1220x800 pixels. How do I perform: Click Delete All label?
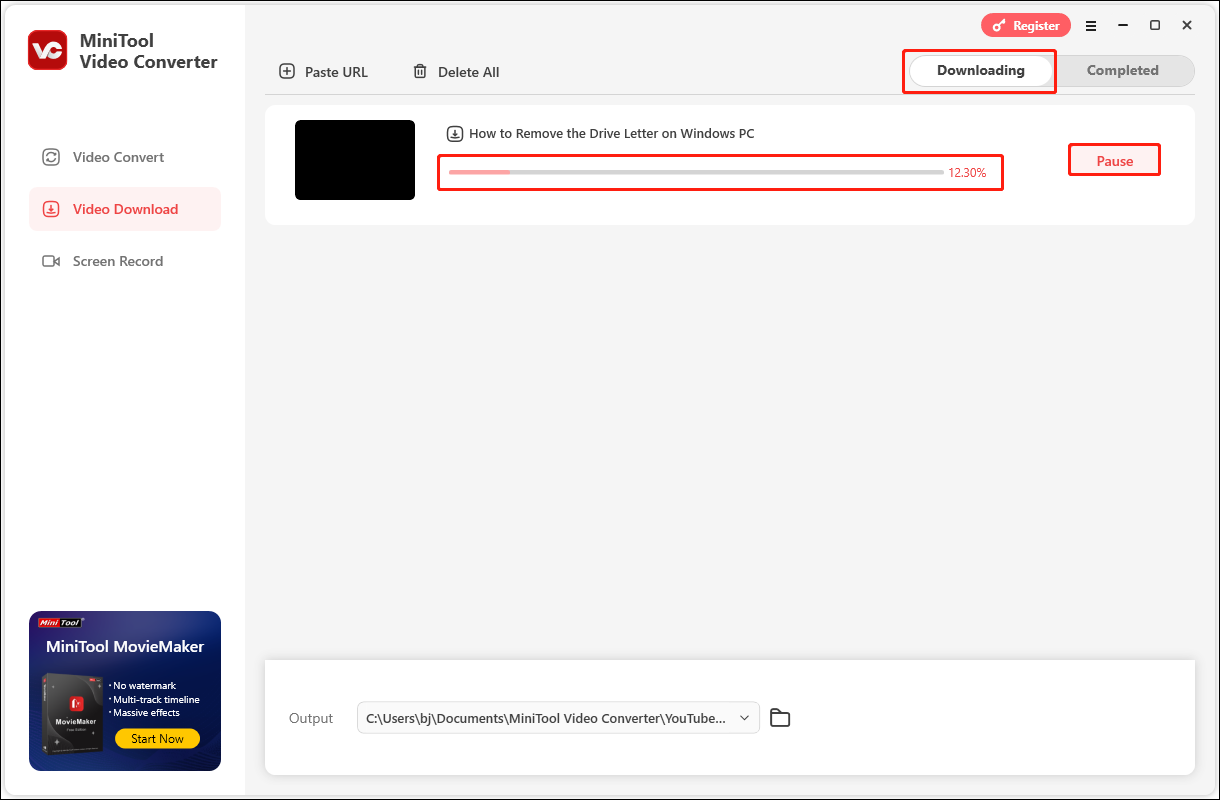468,72
